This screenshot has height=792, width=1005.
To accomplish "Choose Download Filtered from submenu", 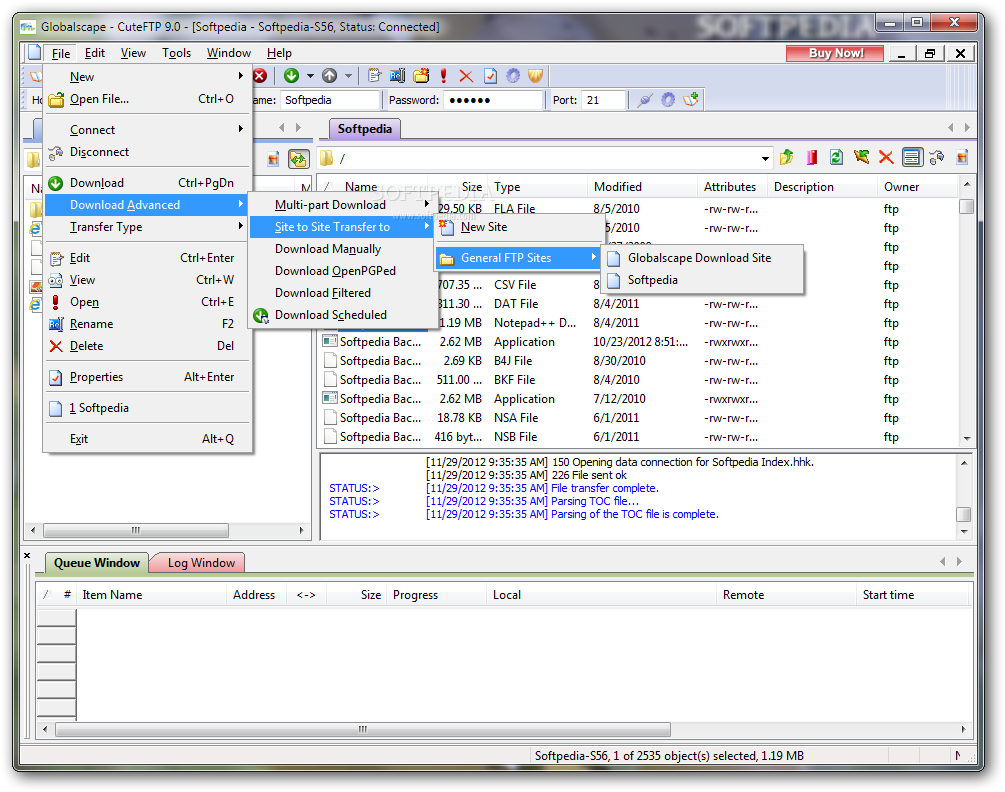I will pos(340,293).
